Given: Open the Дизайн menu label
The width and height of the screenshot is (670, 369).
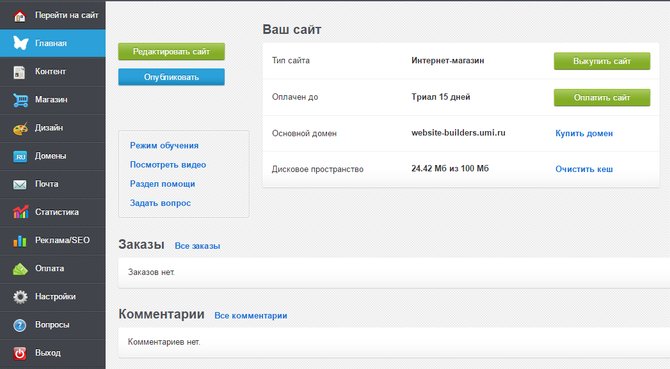Looking at the screenshot, I should [x=49, y=128].
